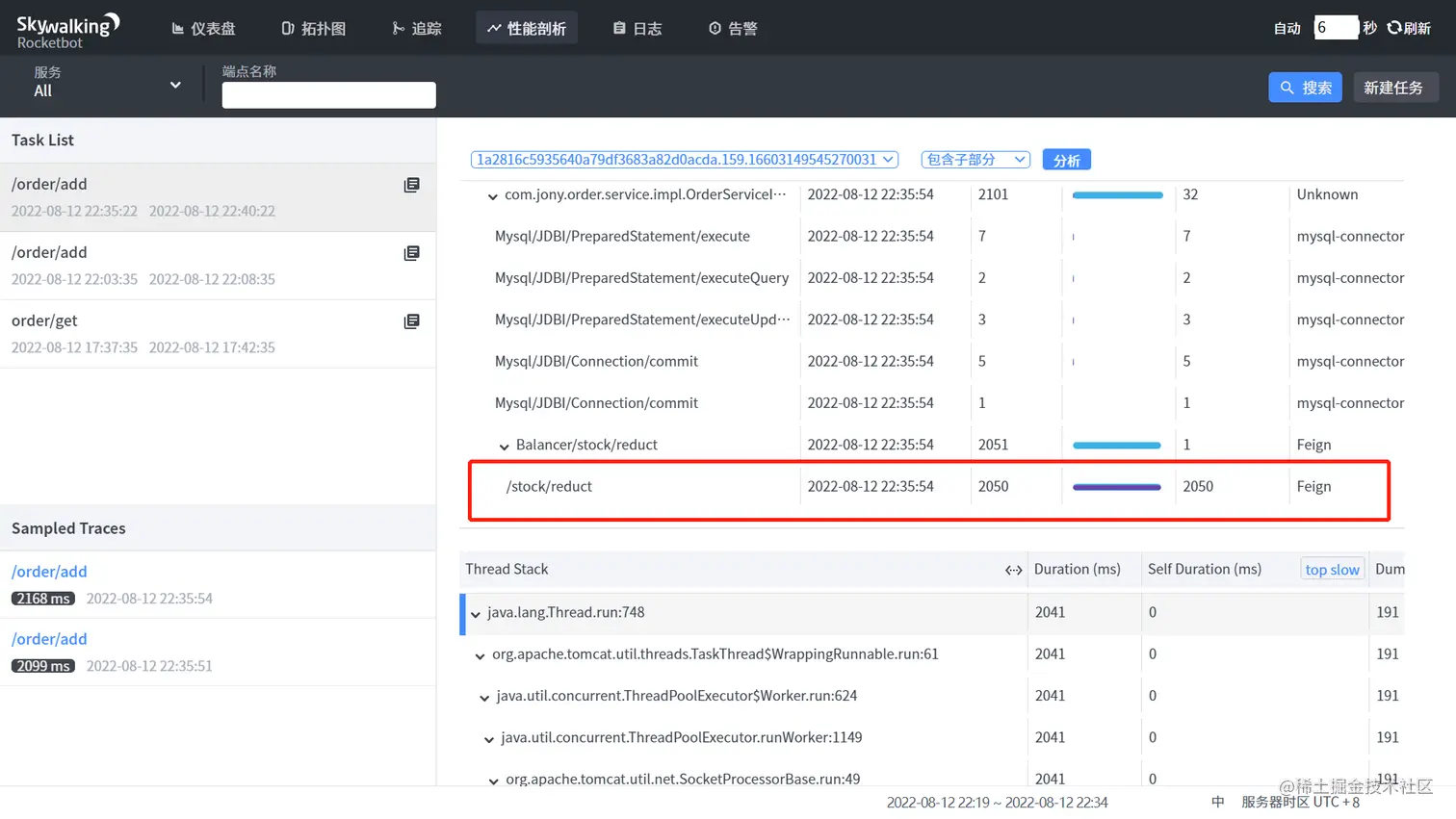Open the 2168 ms /order/add sampled trace
Screen dimensions: 1456x819
[x=218, y=584]
